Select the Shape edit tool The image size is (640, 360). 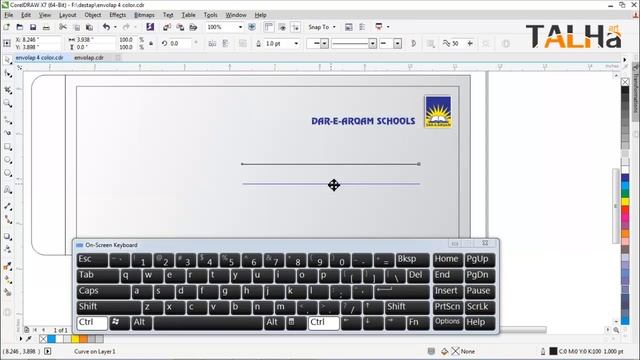pyautogui.click(x=8, y=74)
